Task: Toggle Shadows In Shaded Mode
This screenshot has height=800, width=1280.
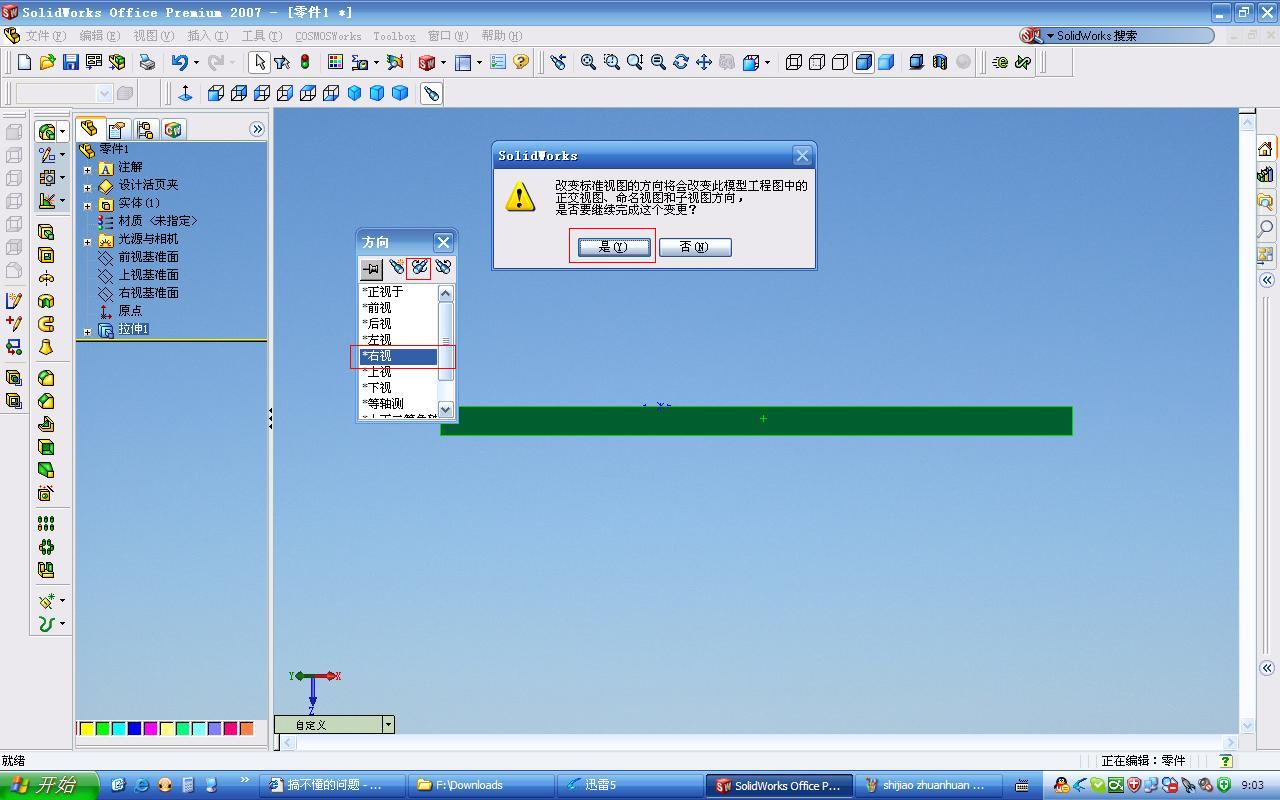Action: point(916,62)
